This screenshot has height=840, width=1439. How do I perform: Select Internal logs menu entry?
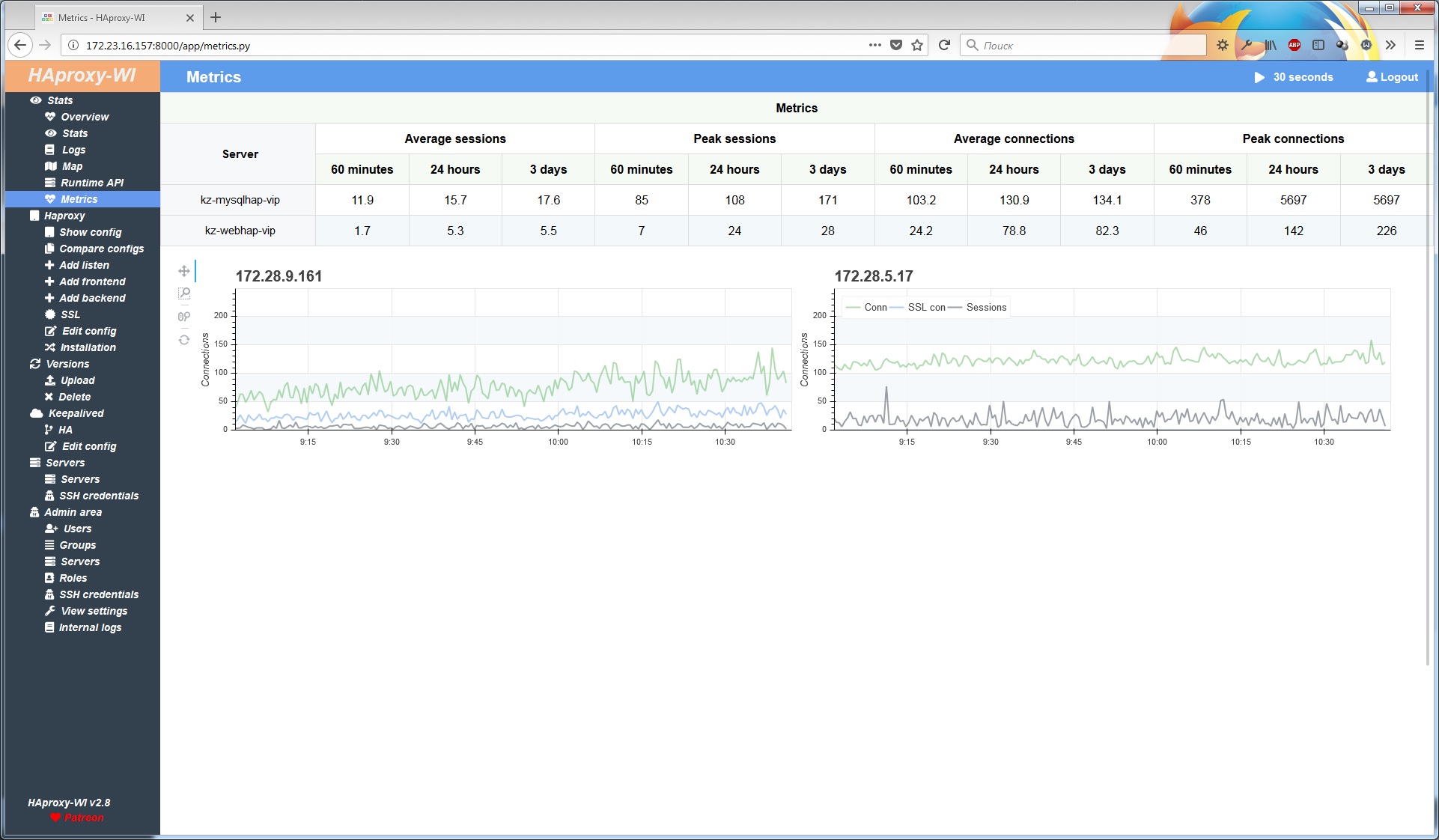coord(90,627)
